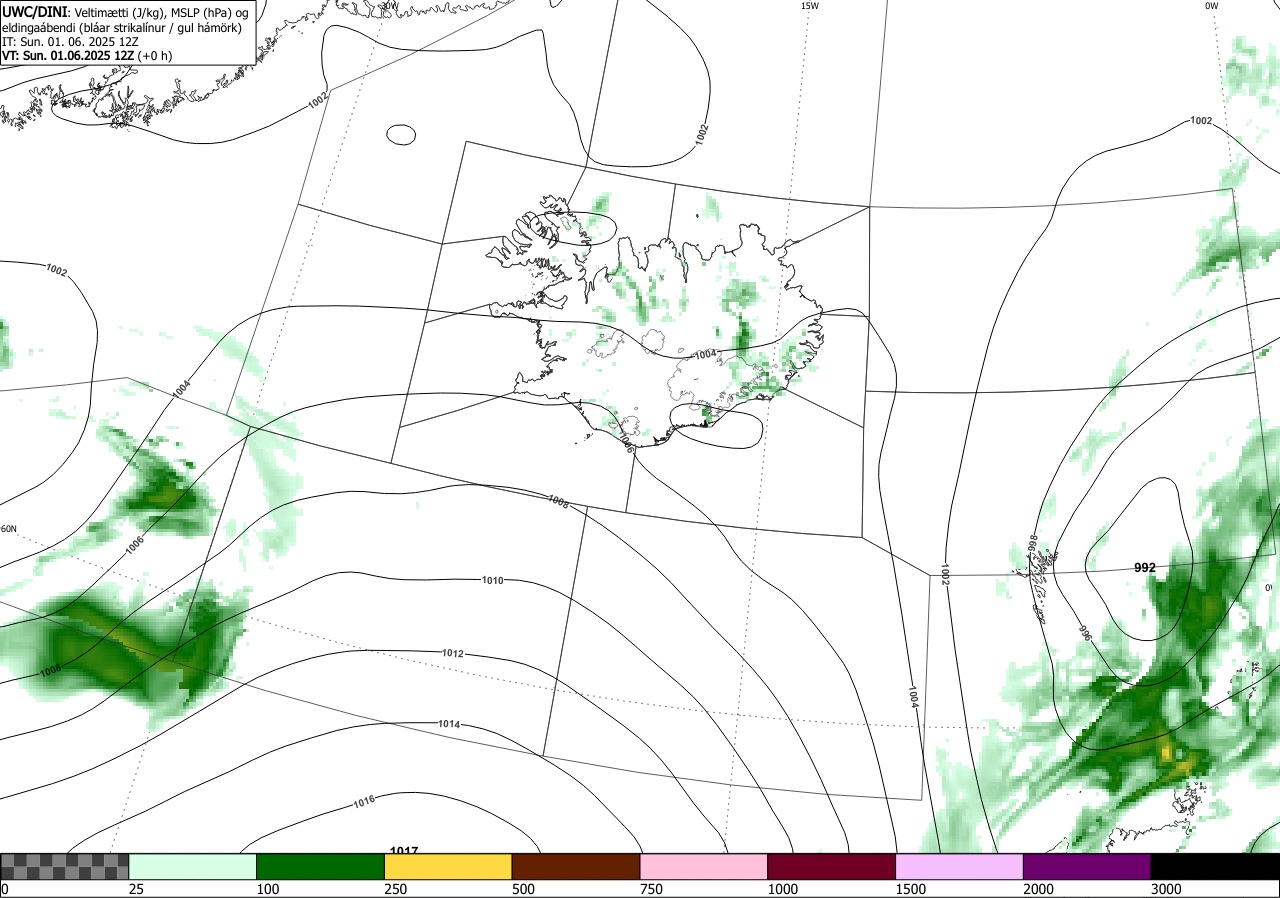Click the '1014' isobar label
Image resolution: width=1280 pixels, height=898 pixels.
click(x=449, y=724)
